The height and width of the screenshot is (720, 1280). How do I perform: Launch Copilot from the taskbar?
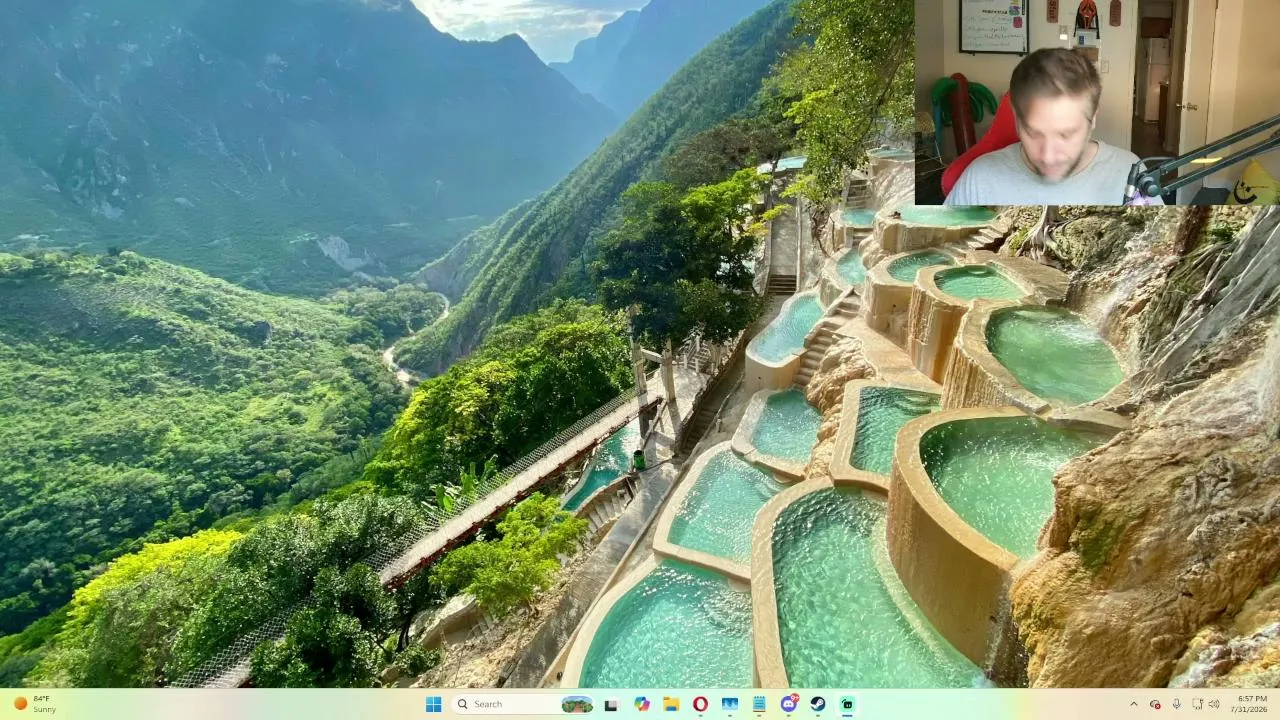(x=642, y=704)
